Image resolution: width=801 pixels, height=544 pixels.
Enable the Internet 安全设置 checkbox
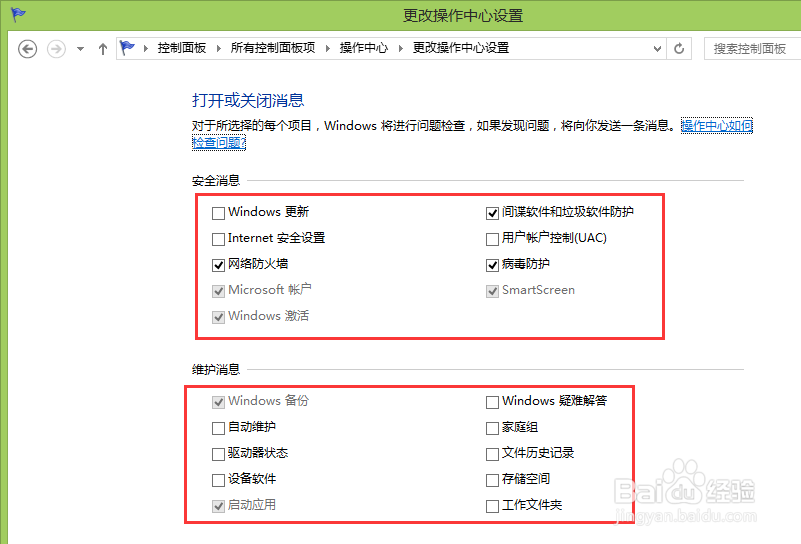[218, 239]
